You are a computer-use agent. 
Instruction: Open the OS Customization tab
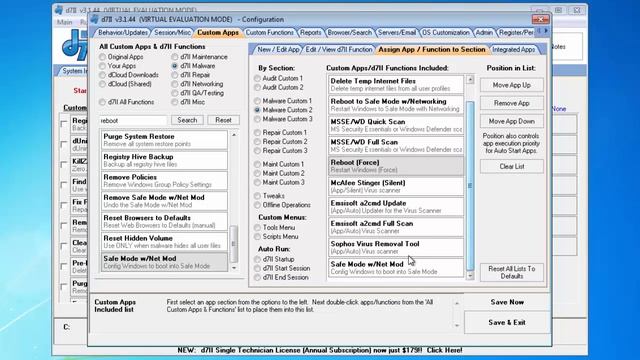(x=446, y=32)
